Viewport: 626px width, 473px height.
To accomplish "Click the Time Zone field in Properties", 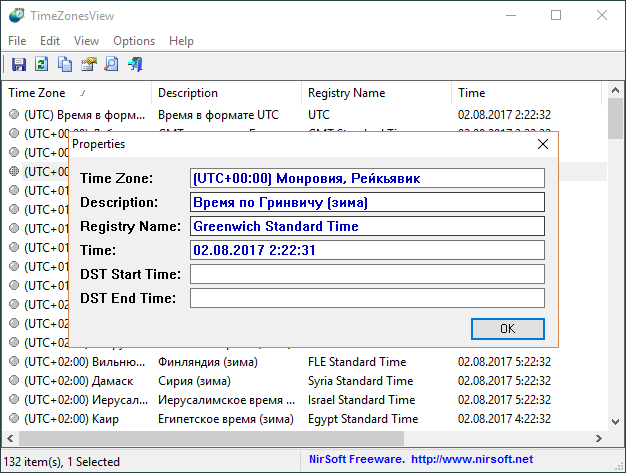I will (x=367, y=178).
